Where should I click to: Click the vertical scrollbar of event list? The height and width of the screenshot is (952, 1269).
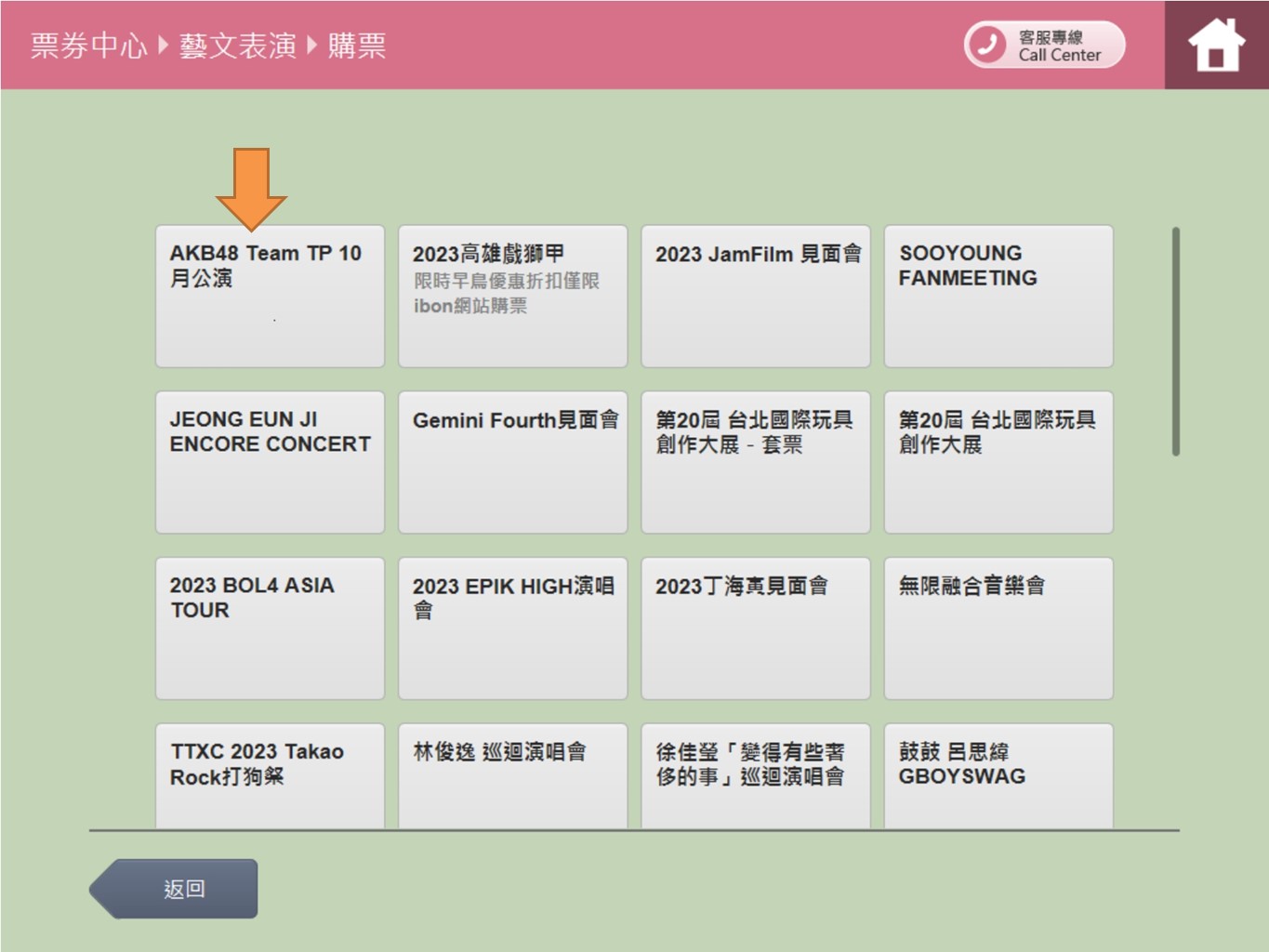coord(1176,341)
